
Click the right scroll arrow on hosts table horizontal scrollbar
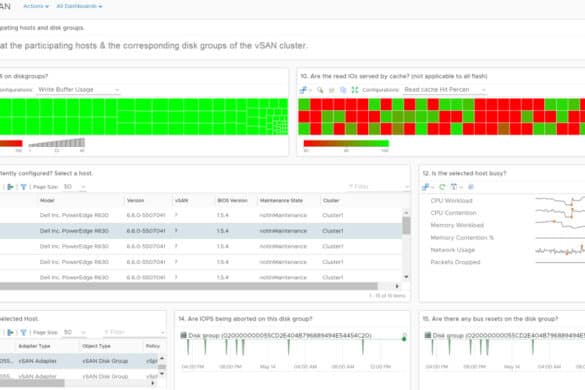[x=397, y=286]
